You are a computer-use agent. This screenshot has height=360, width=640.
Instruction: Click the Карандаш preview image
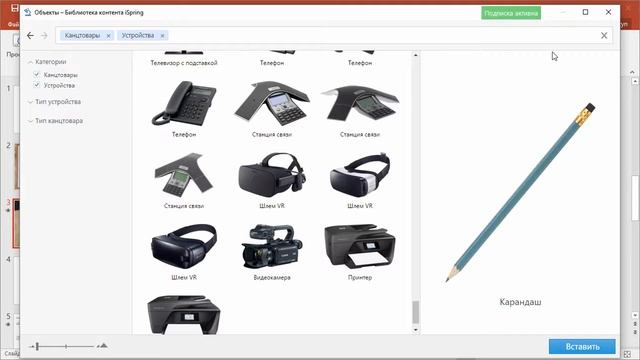coord(520,193)
